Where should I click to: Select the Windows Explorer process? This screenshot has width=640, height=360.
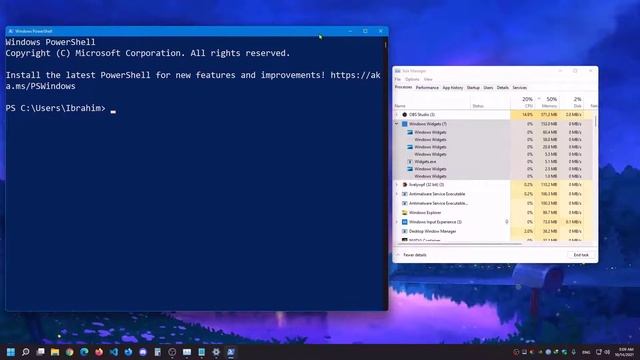493,213
